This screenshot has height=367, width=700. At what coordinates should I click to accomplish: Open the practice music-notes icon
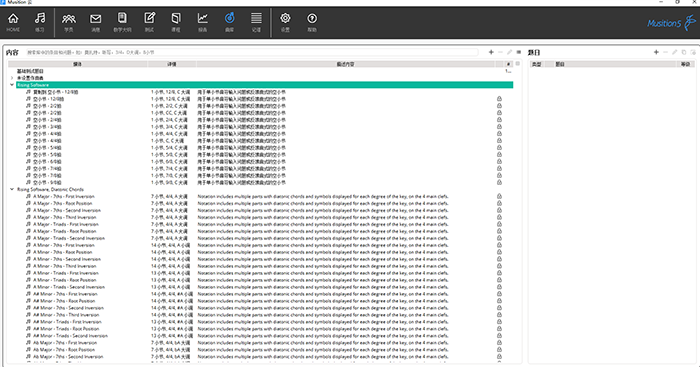click(40, 22)
